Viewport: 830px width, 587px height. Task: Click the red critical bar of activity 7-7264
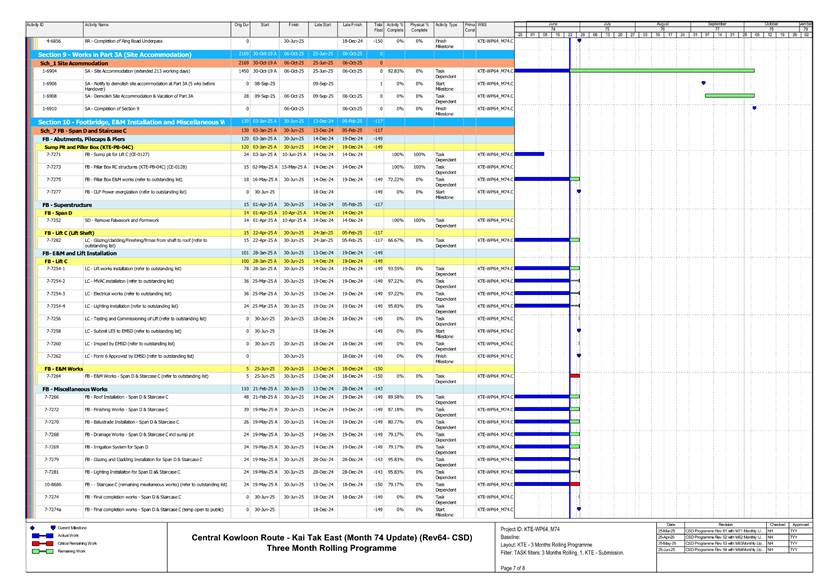[x=575, y=376]
